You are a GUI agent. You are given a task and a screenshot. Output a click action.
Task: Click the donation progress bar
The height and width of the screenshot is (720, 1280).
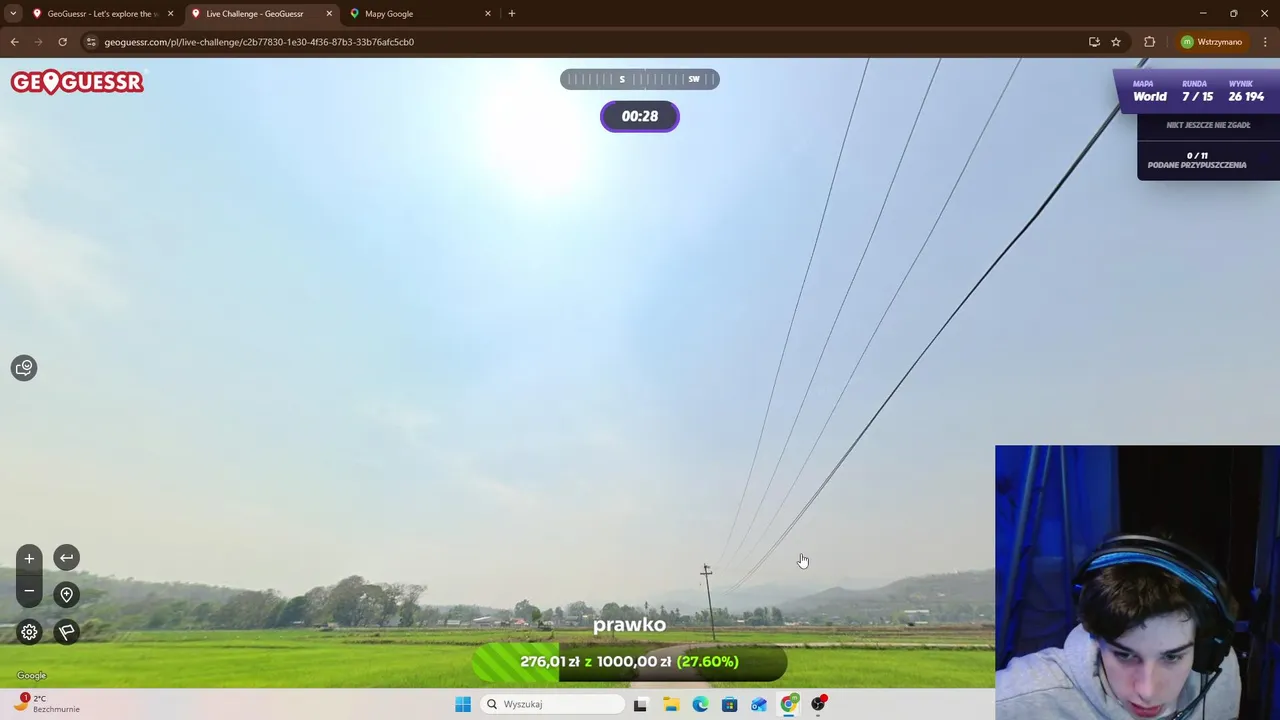[x=629, y=662]
